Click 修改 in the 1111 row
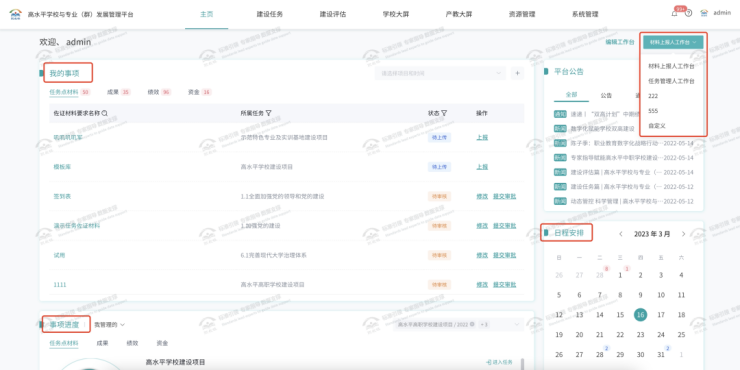Screen dimensions: 740x370 click(482, 285)
